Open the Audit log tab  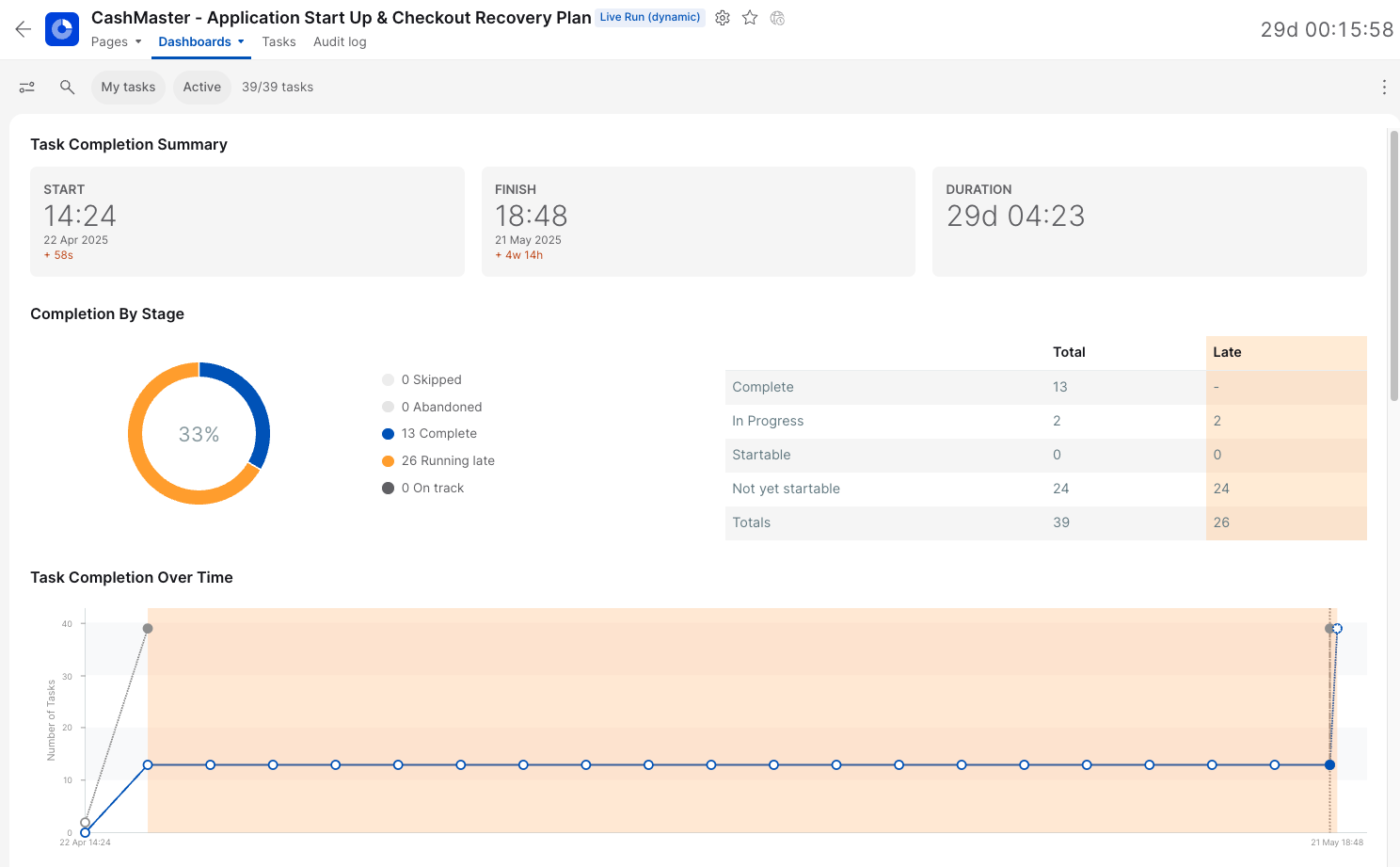tap(340, 41)
